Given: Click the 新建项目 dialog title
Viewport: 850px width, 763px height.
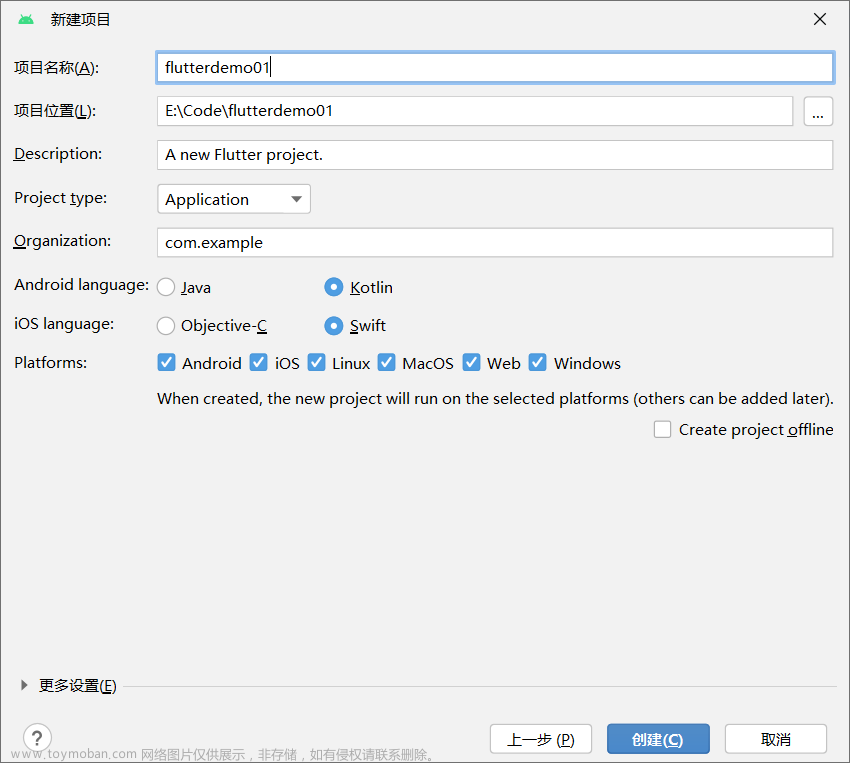Looking at the screenshot, I should click(80, 20).
